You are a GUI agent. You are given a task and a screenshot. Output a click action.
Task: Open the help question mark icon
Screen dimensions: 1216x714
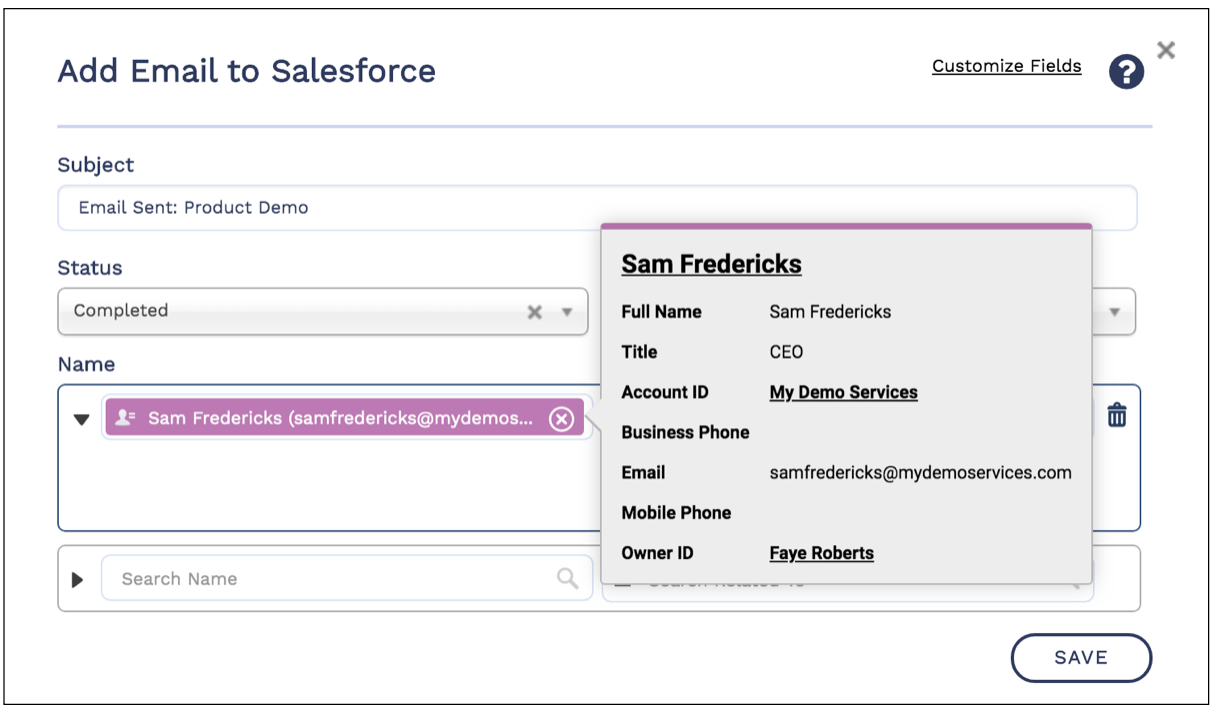click(x=1126, y=72)
